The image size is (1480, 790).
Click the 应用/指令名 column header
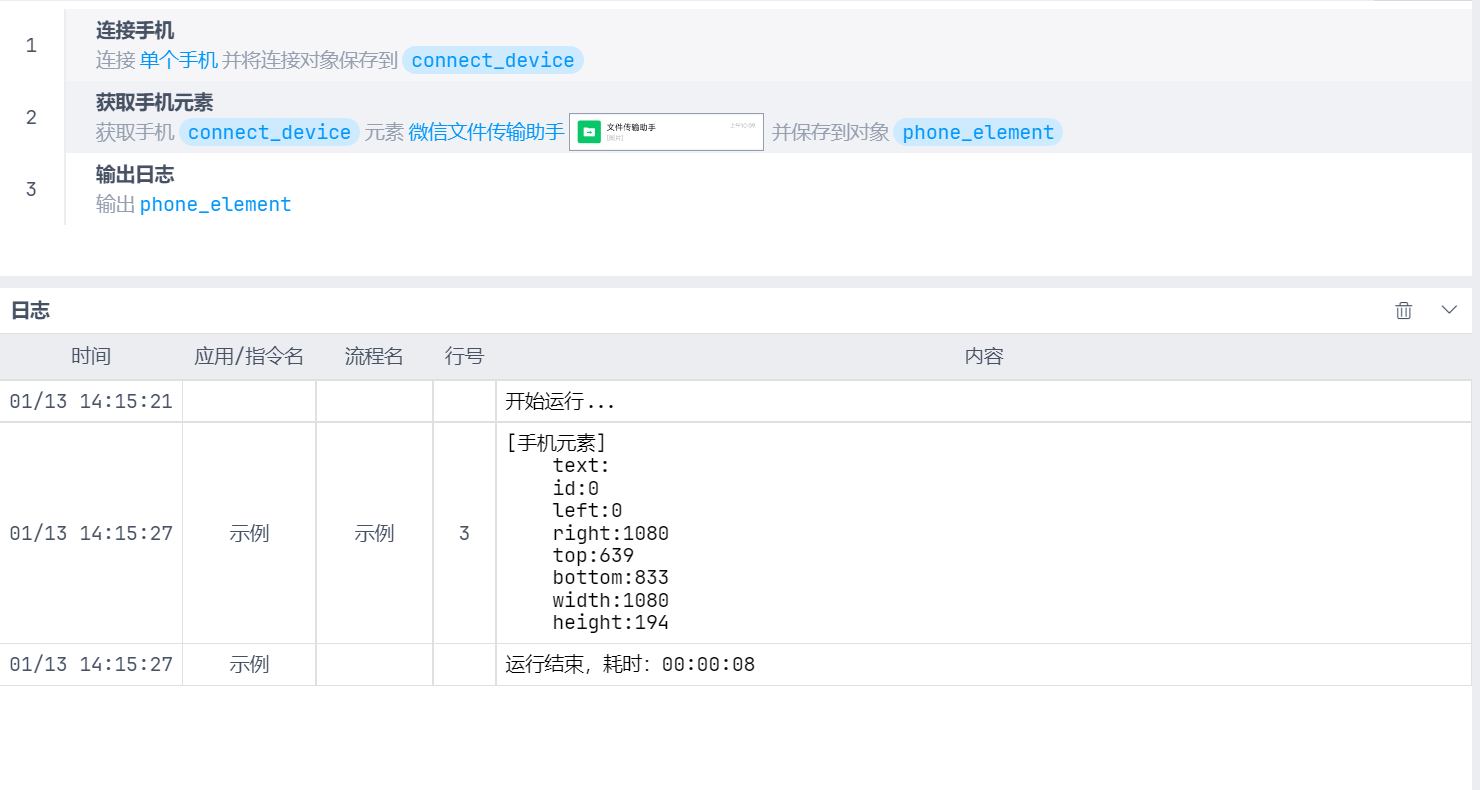(249, 356)
